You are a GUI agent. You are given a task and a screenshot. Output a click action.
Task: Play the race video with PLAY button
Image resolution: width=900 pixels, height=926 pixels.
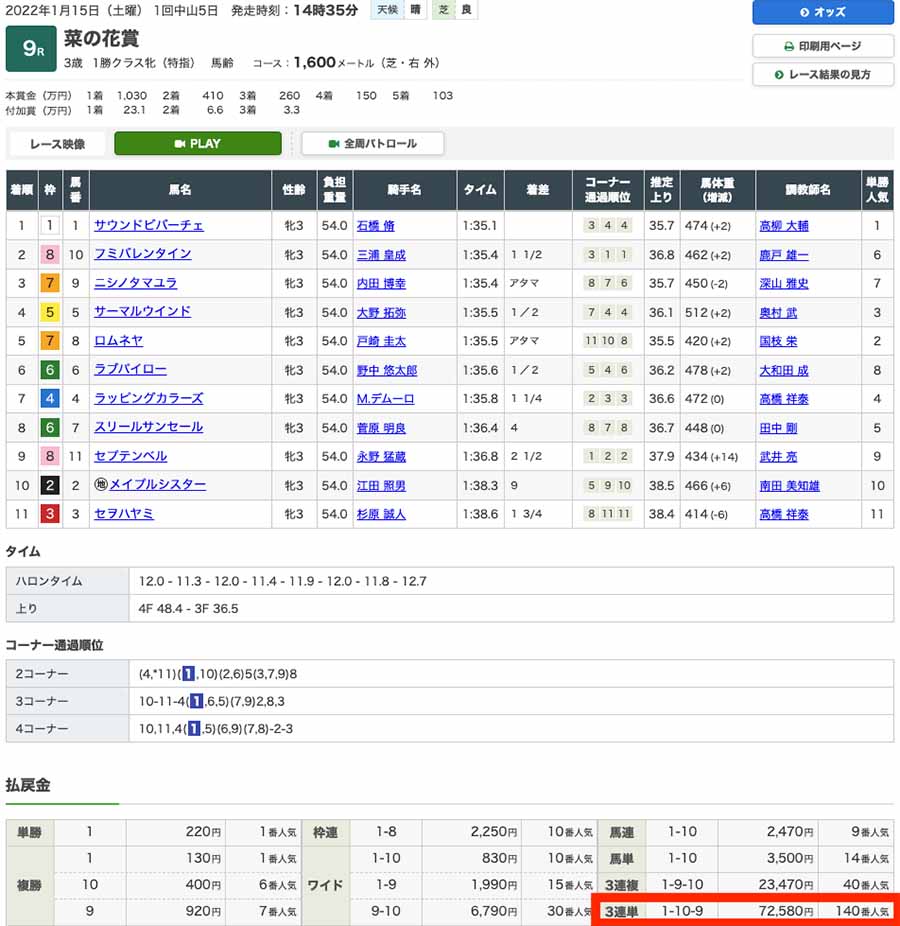point(198,144)
